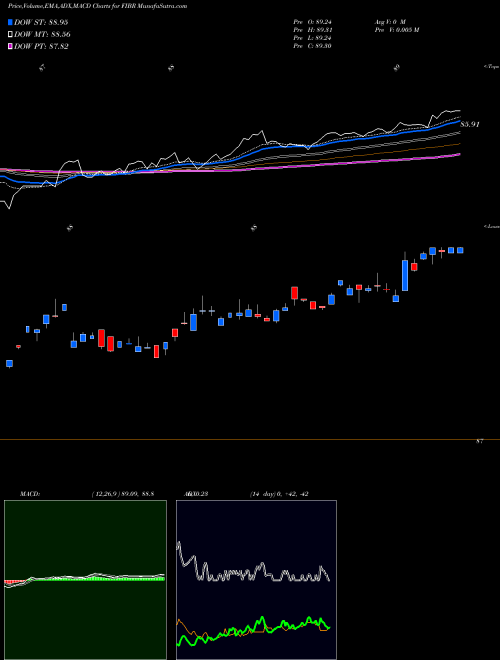Click the Pre O: 89.24 value

point(313,22)
